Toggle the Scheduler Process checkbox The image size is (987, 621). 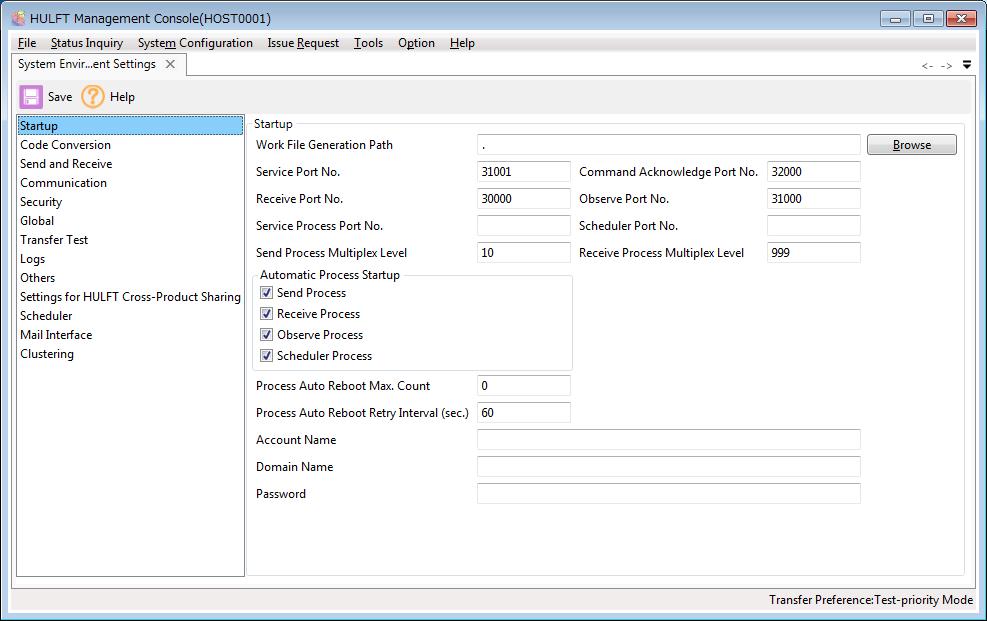[x=266, y=355]
